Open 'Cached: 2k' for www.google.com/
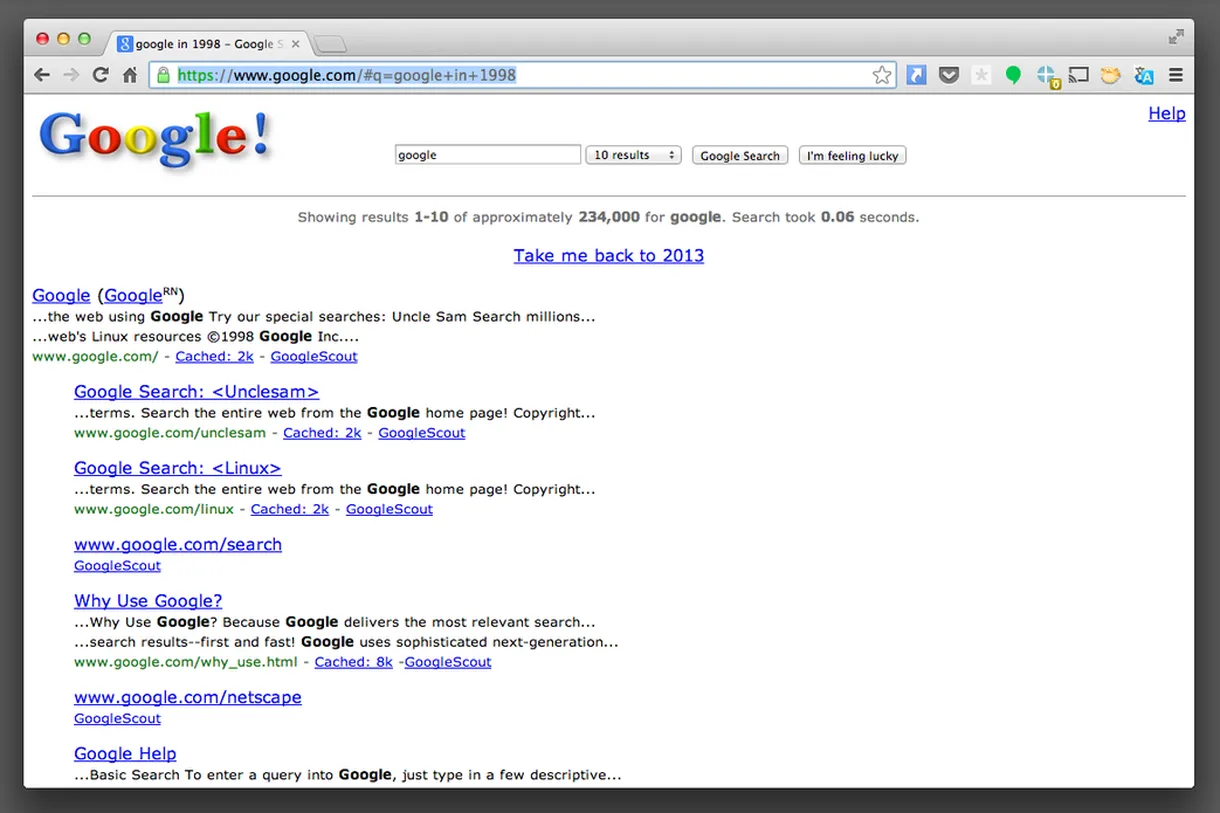 click(x=214, y=356)
